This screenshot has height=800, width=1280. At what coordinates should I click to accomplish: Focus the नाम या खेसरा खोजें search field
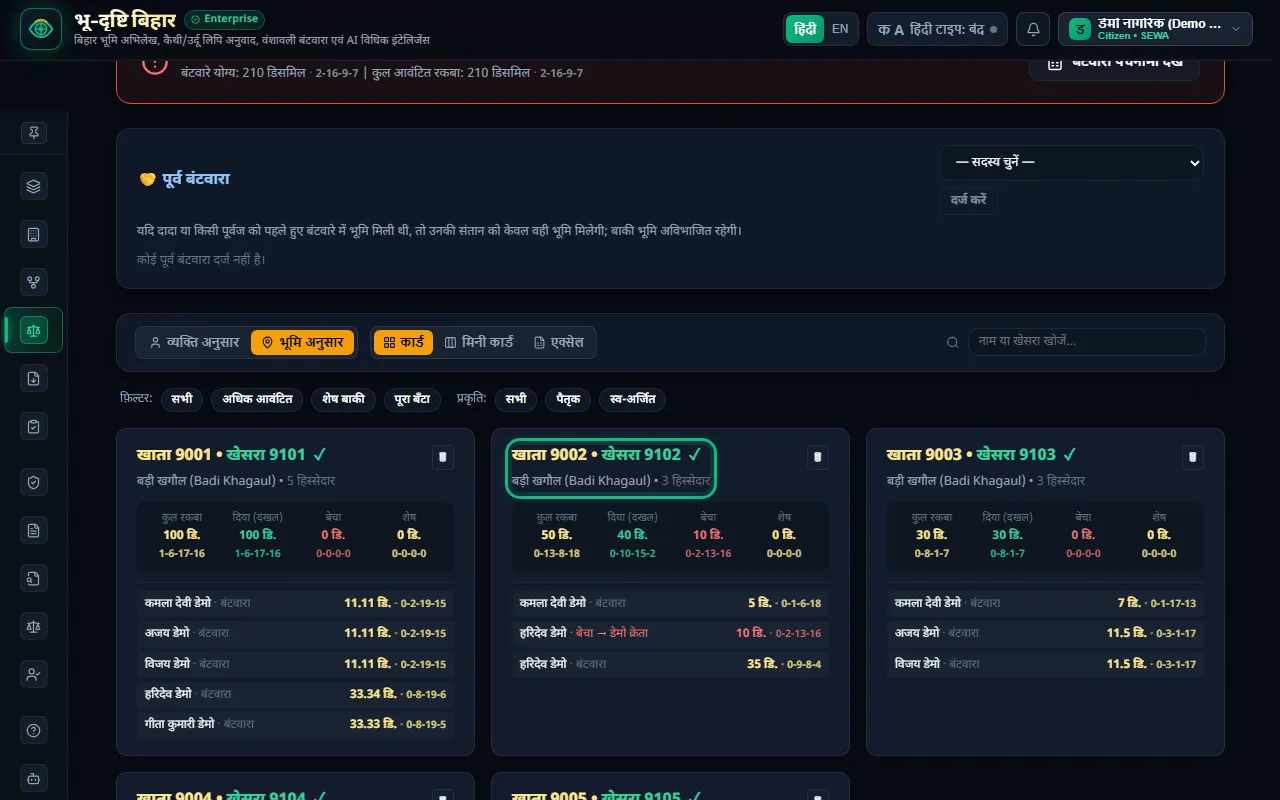pos(1086,342)
